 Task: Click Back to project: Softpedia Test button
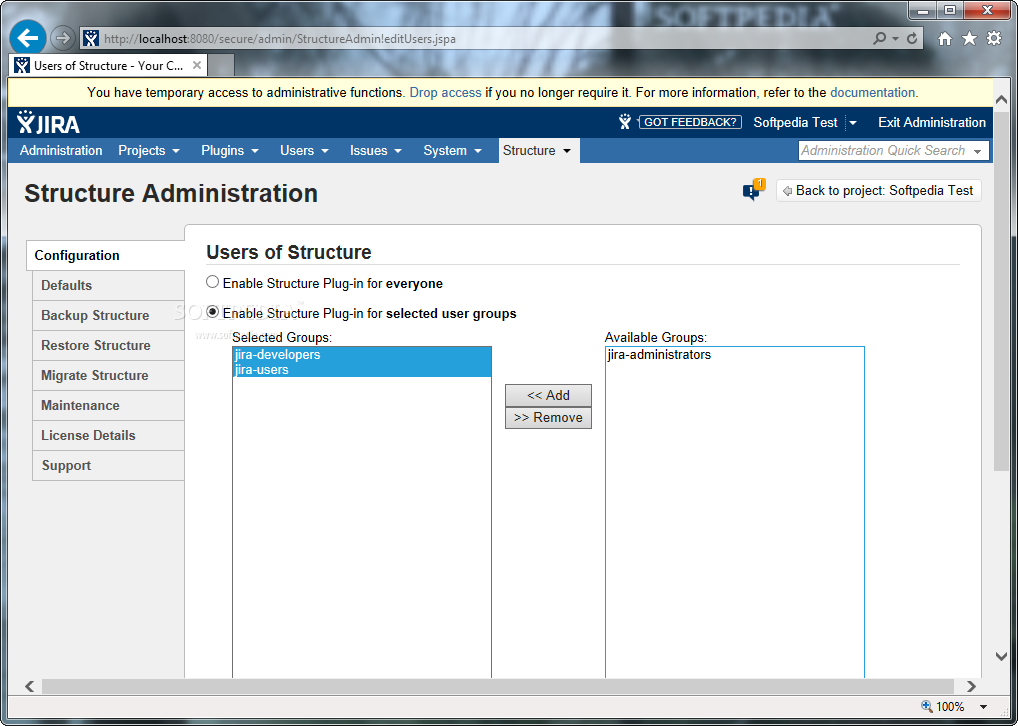coord(878,191)
